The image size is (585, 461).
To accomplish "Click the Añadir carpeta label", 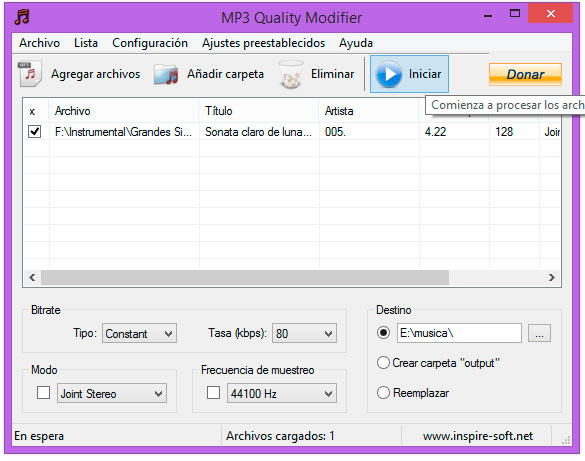I will pos(225,74).
